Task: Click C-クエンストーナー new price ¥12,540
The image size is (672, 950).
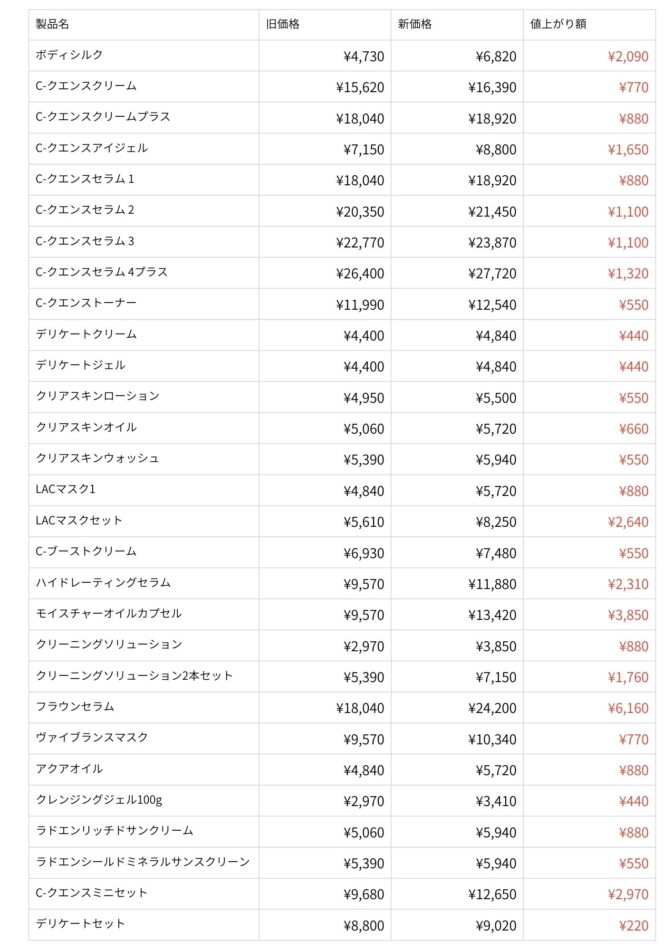Action: pos(492,304)
